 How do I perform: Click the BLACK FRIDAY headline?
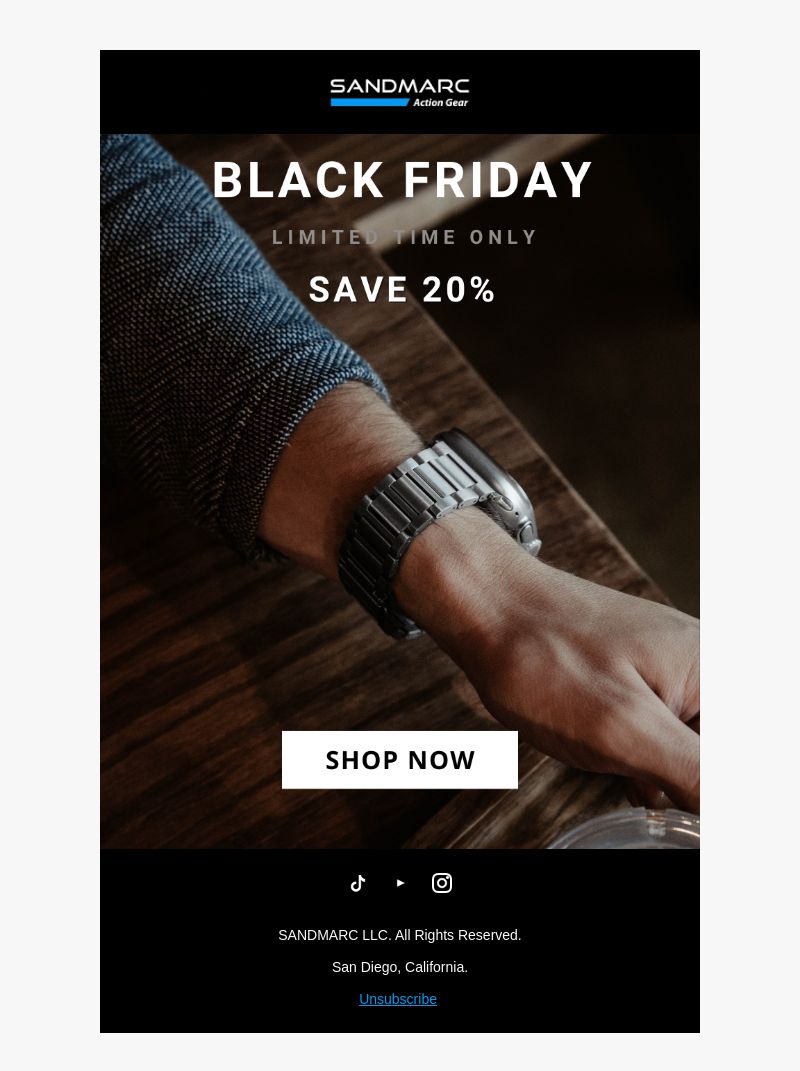click(x=401, y=180)
